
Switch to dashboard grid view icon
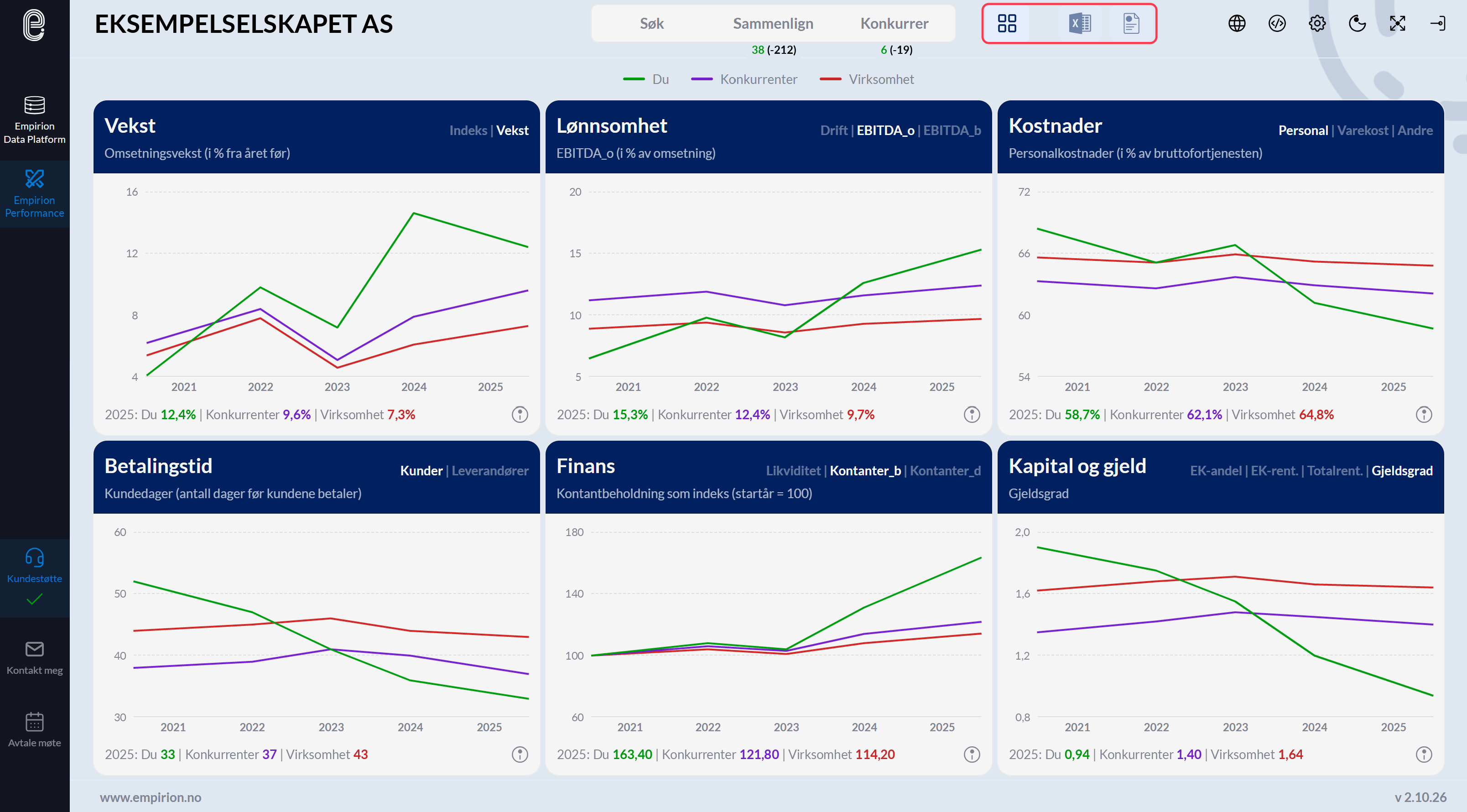point(1007,23)
